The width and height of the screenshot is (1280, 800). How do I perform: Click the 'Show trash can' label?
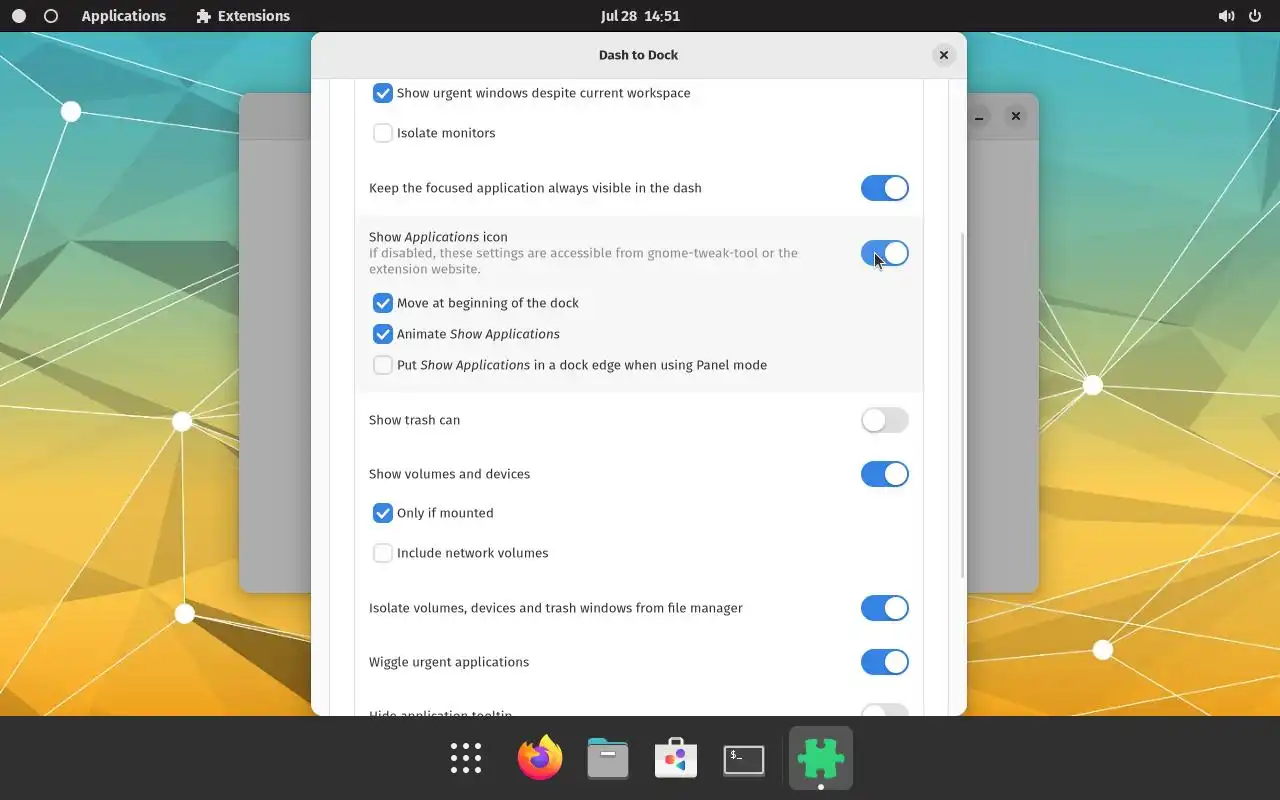414,420
